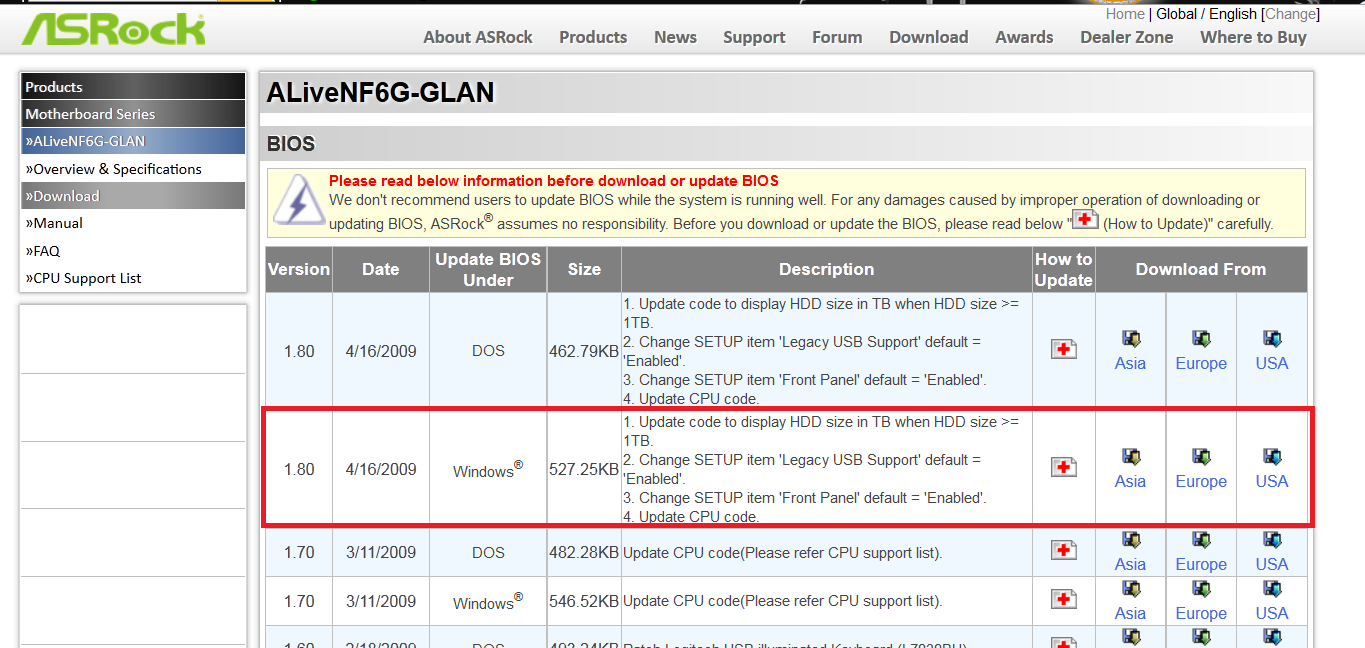Click the Home link at top right
Image resolution: width=1365 pixels, height=648 pixels.
click(x=1125, y=14)
